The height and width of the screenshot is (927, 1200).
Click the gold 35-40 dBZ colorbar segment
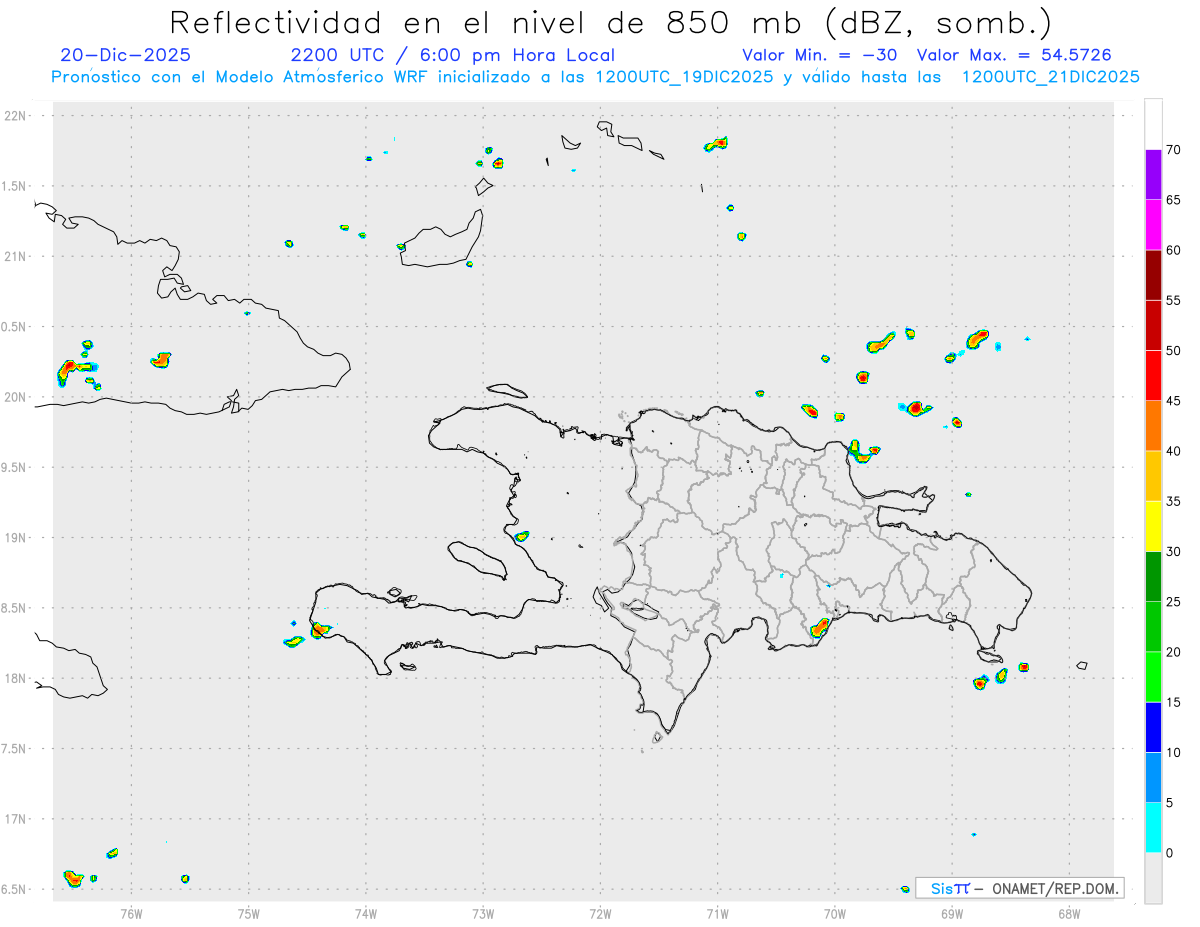[x=1153, y=476]
